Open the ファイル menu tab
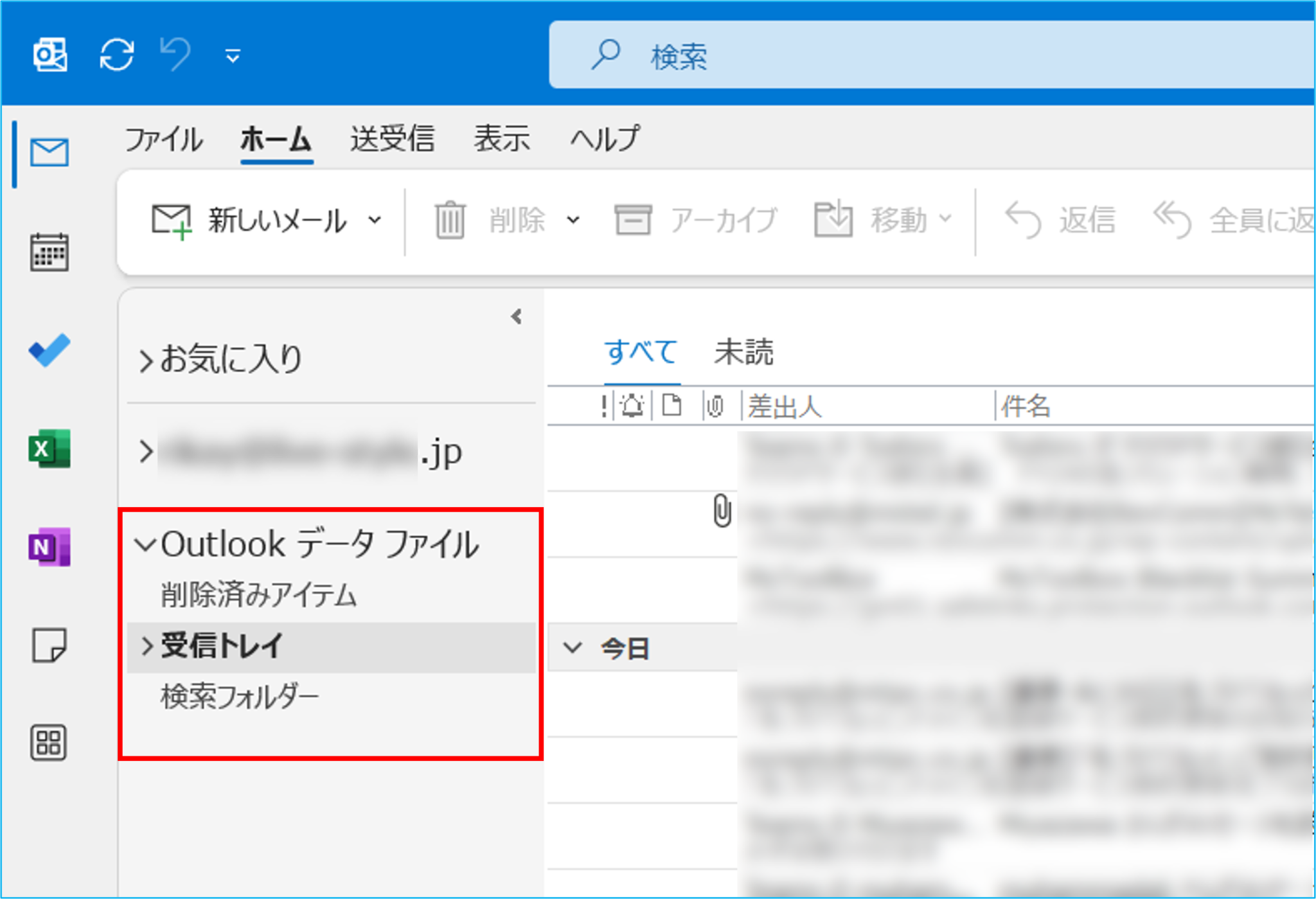 click(x=163, y=139)
